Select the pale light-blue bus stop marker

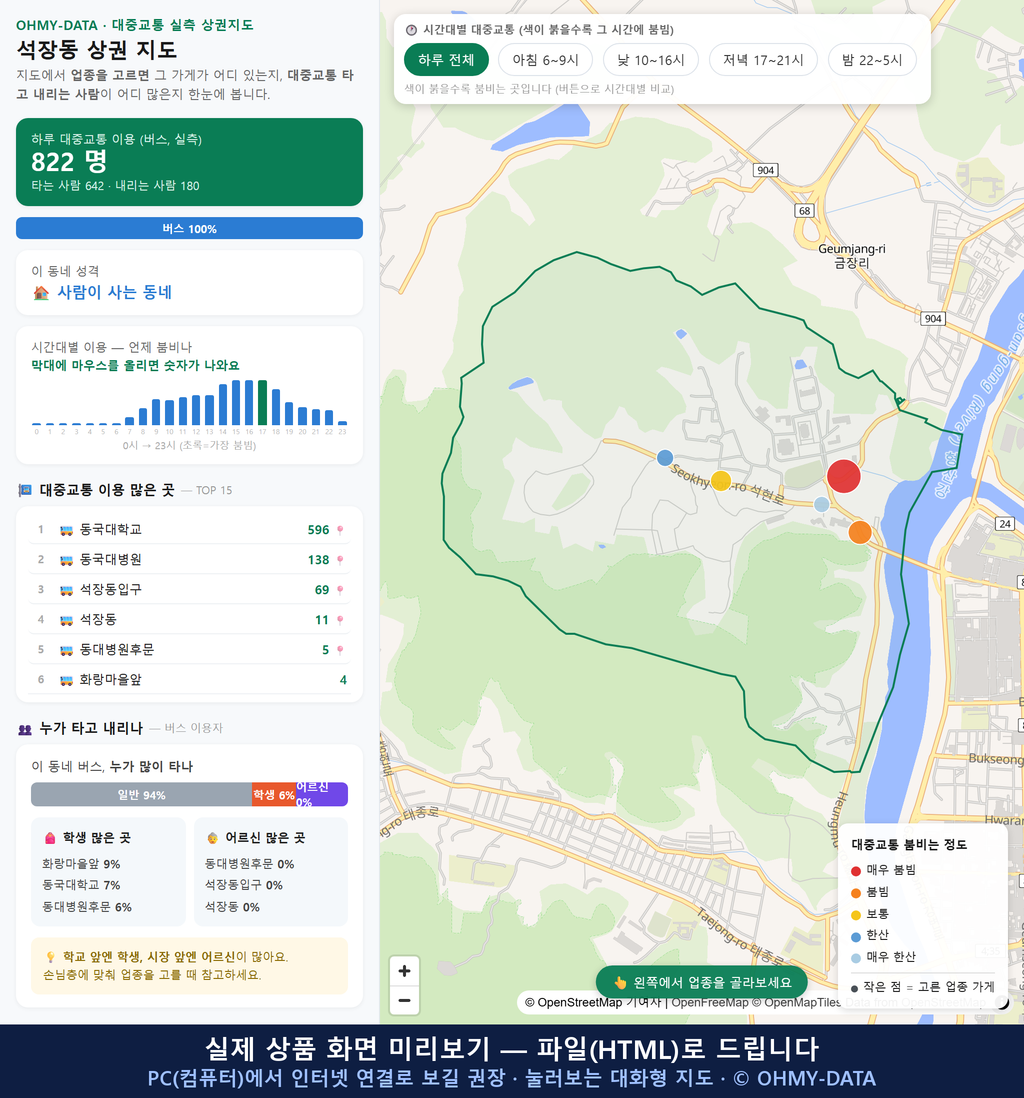click(x=822, y=504)
